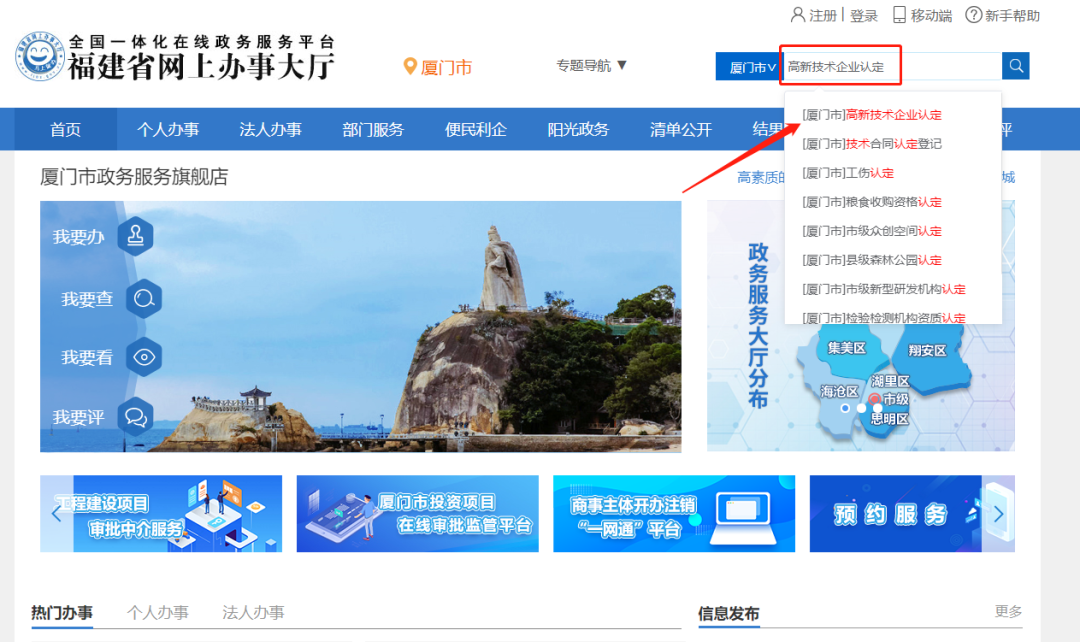Click the 我要查 magnifier icon
This screenshot has height=642, width=1080.
pos(143,298)
